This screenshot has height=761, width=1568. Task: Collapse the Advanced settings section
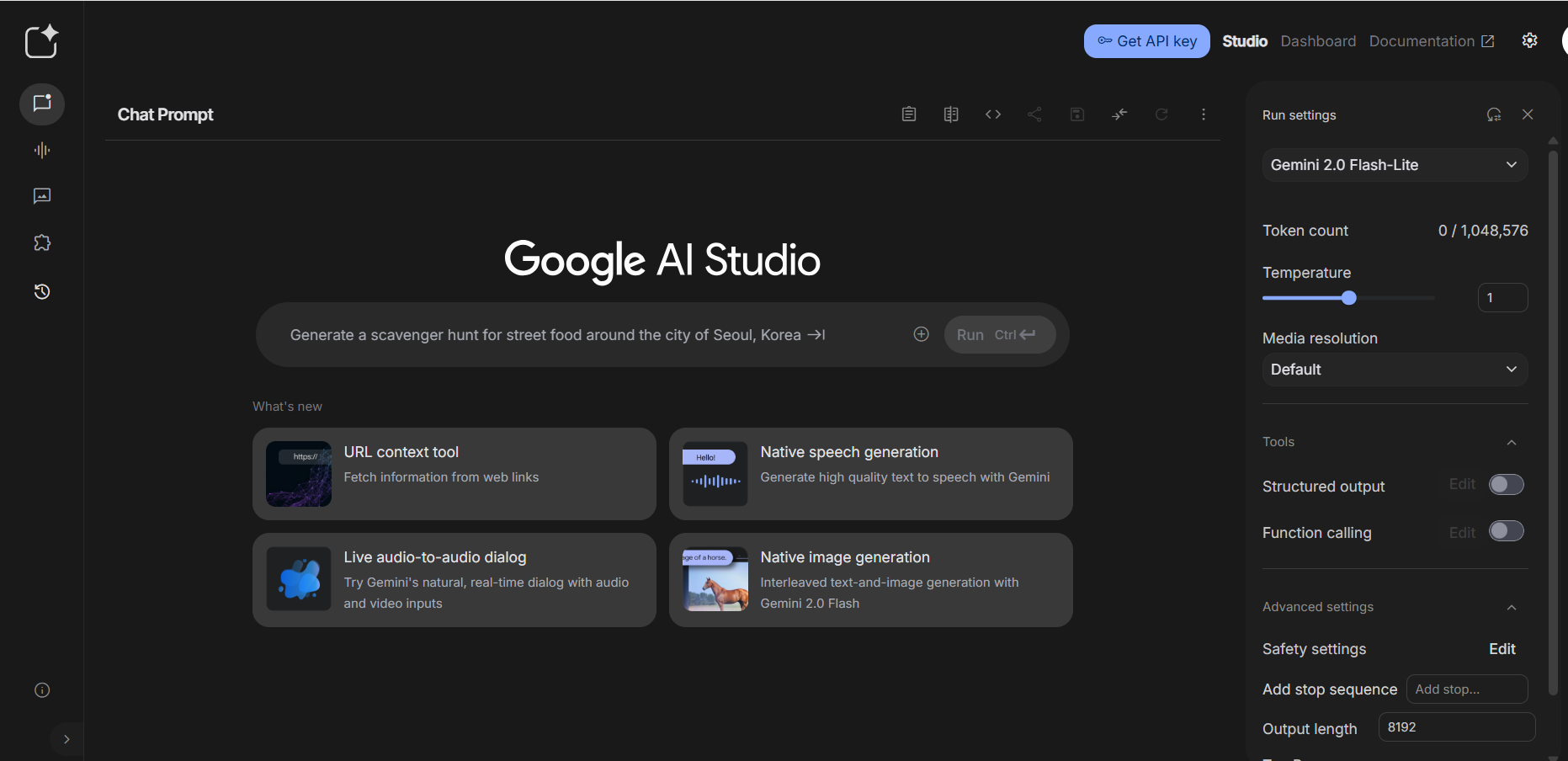point(1512,607)
